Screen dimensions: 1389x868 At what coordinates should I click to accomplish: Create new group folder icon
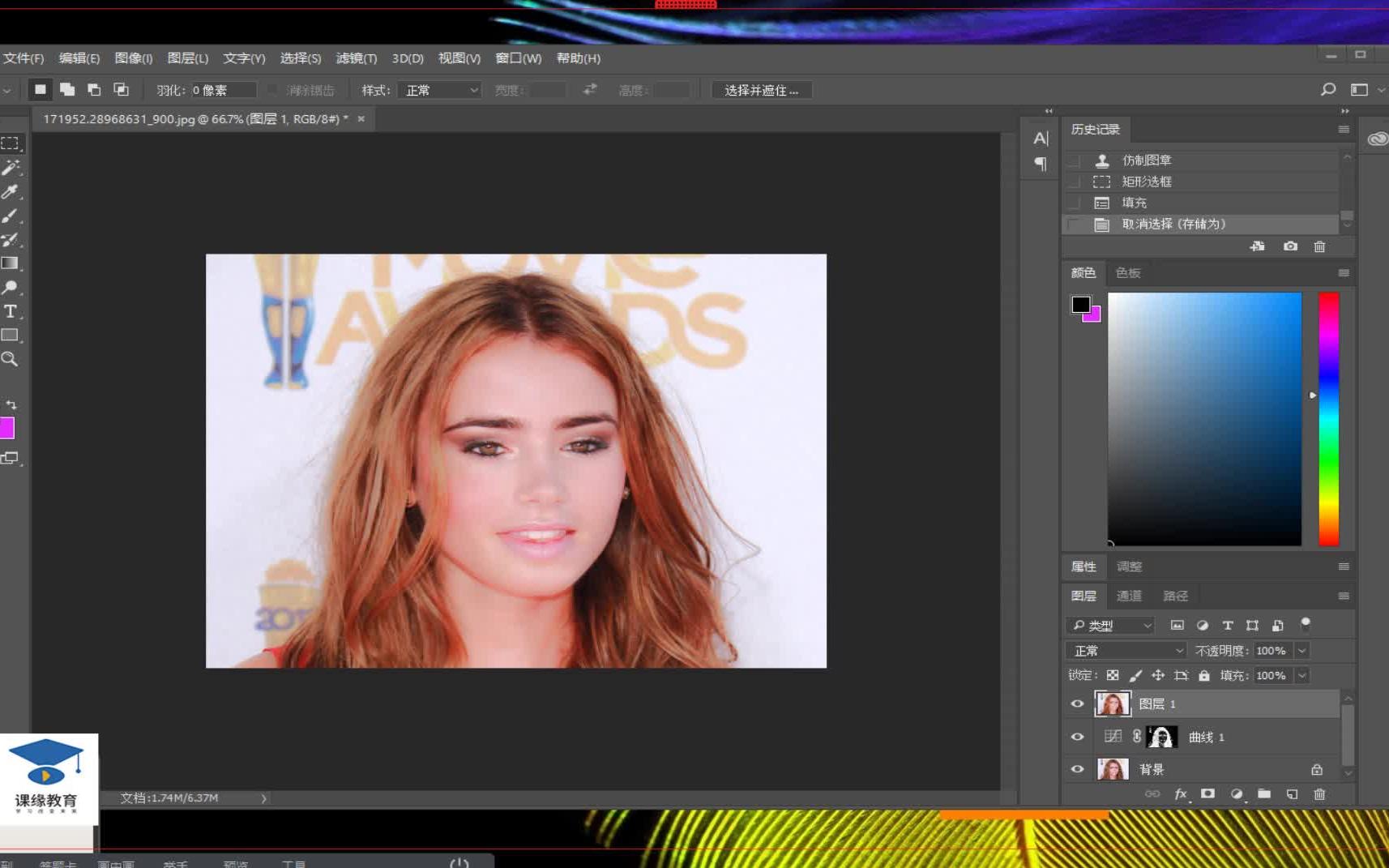click(x=1264, y=794)
